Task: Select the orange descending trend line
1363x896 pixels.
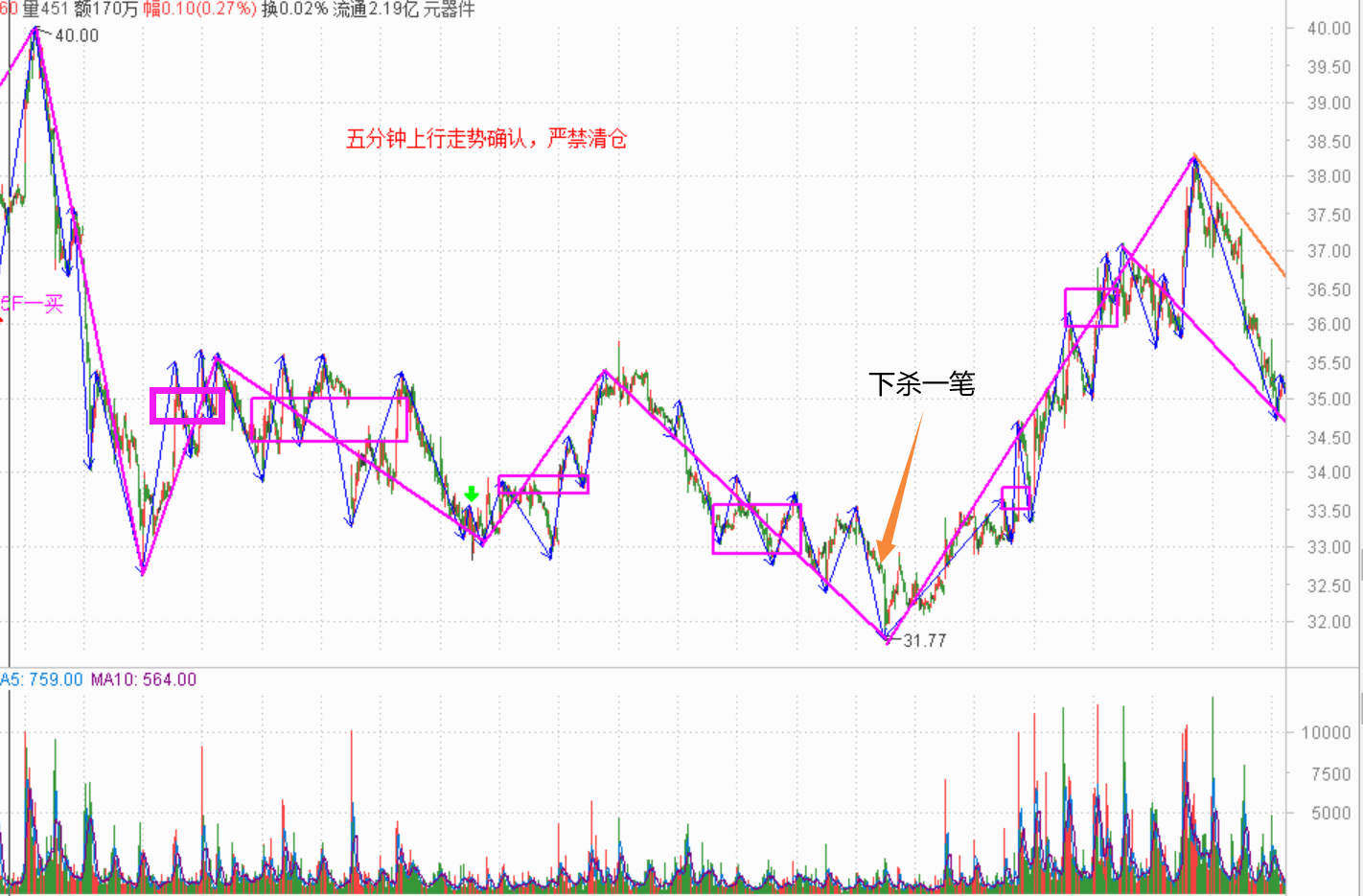Action: tap(1240, 216)
